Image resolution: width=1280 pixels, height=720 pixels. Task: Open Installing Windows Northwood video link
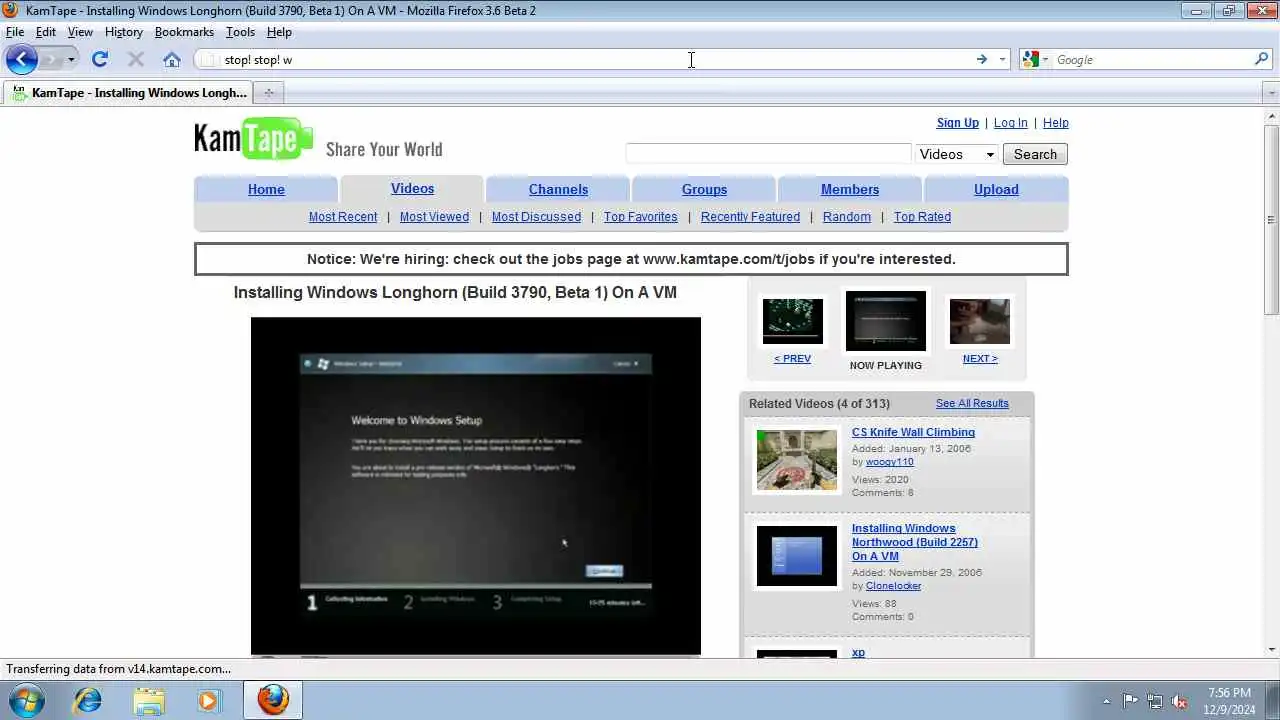pos(915,542)
